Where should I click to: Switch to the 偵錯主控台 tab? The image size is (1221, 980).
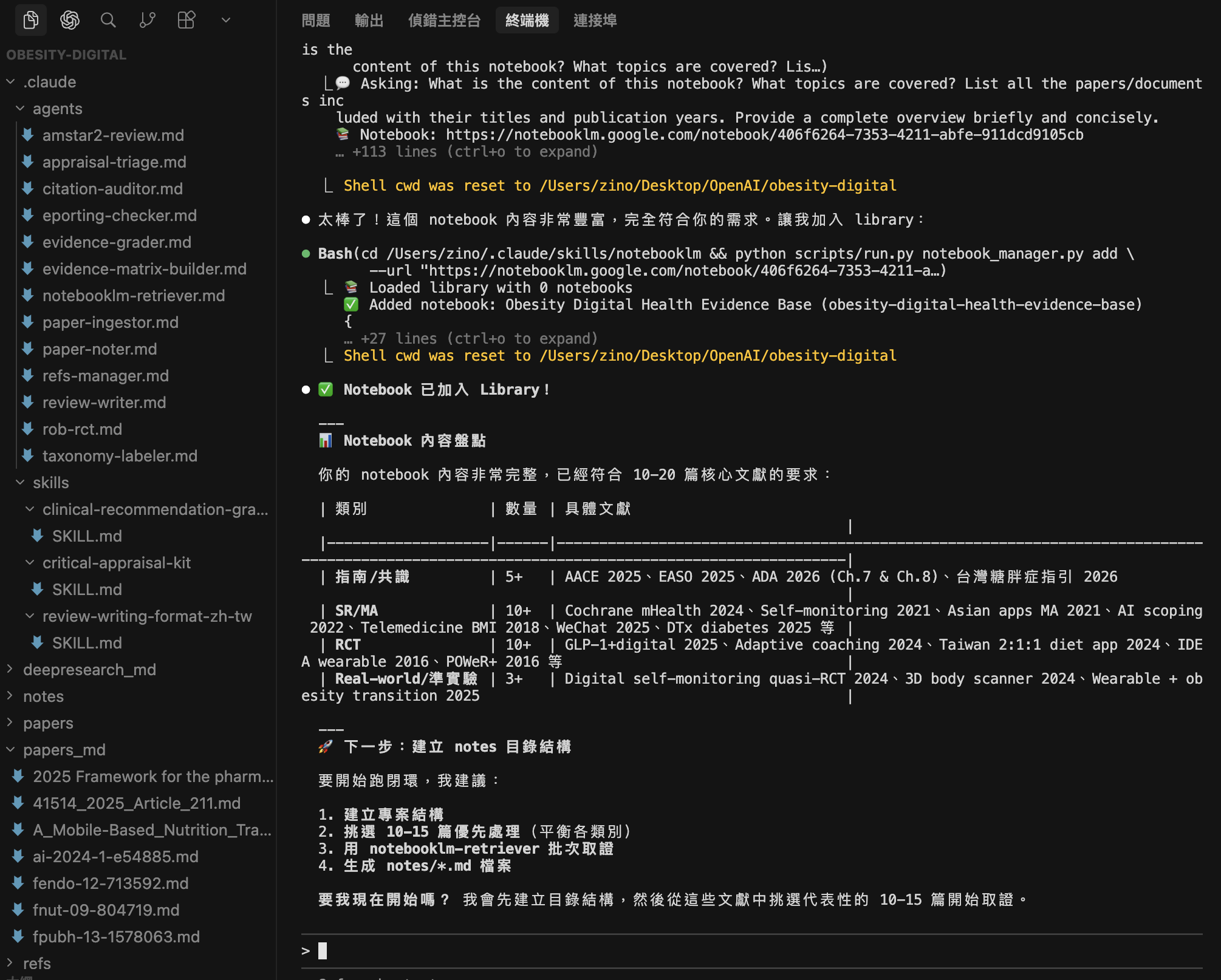click(444, 21)
